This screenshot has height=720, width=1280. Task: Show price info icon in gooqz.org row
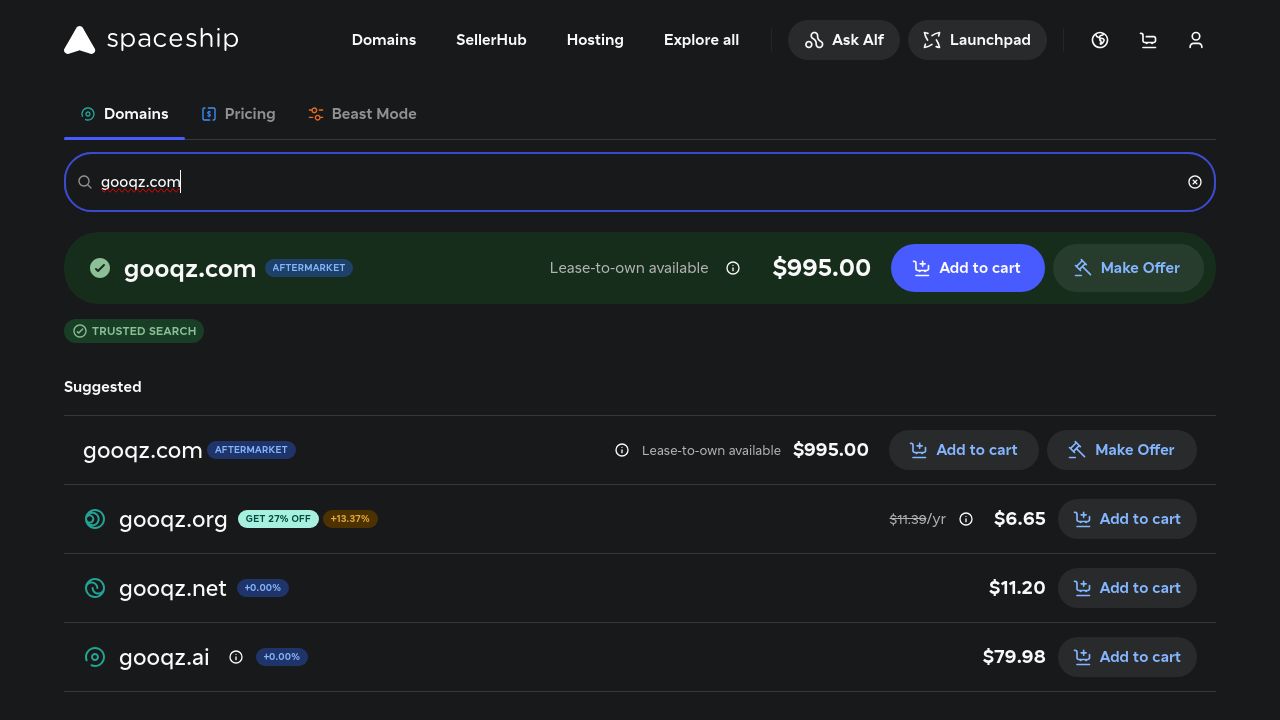(x=966, y=519)
